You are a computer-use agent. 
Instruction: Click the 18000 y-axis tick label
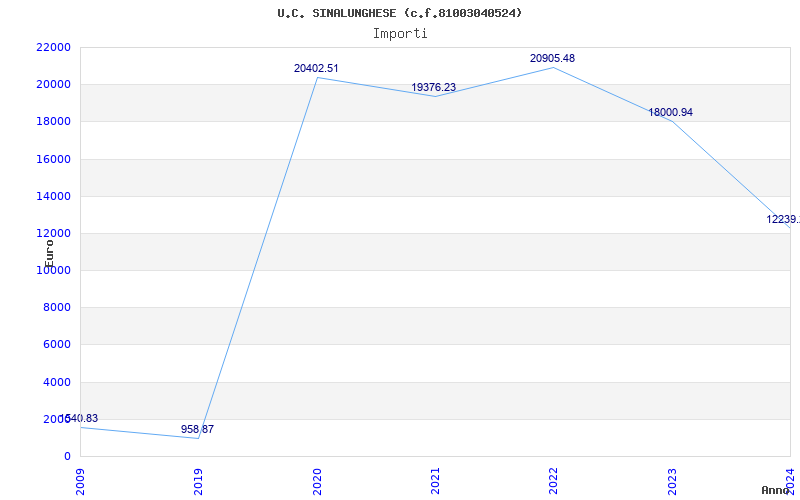pos(53,122)
